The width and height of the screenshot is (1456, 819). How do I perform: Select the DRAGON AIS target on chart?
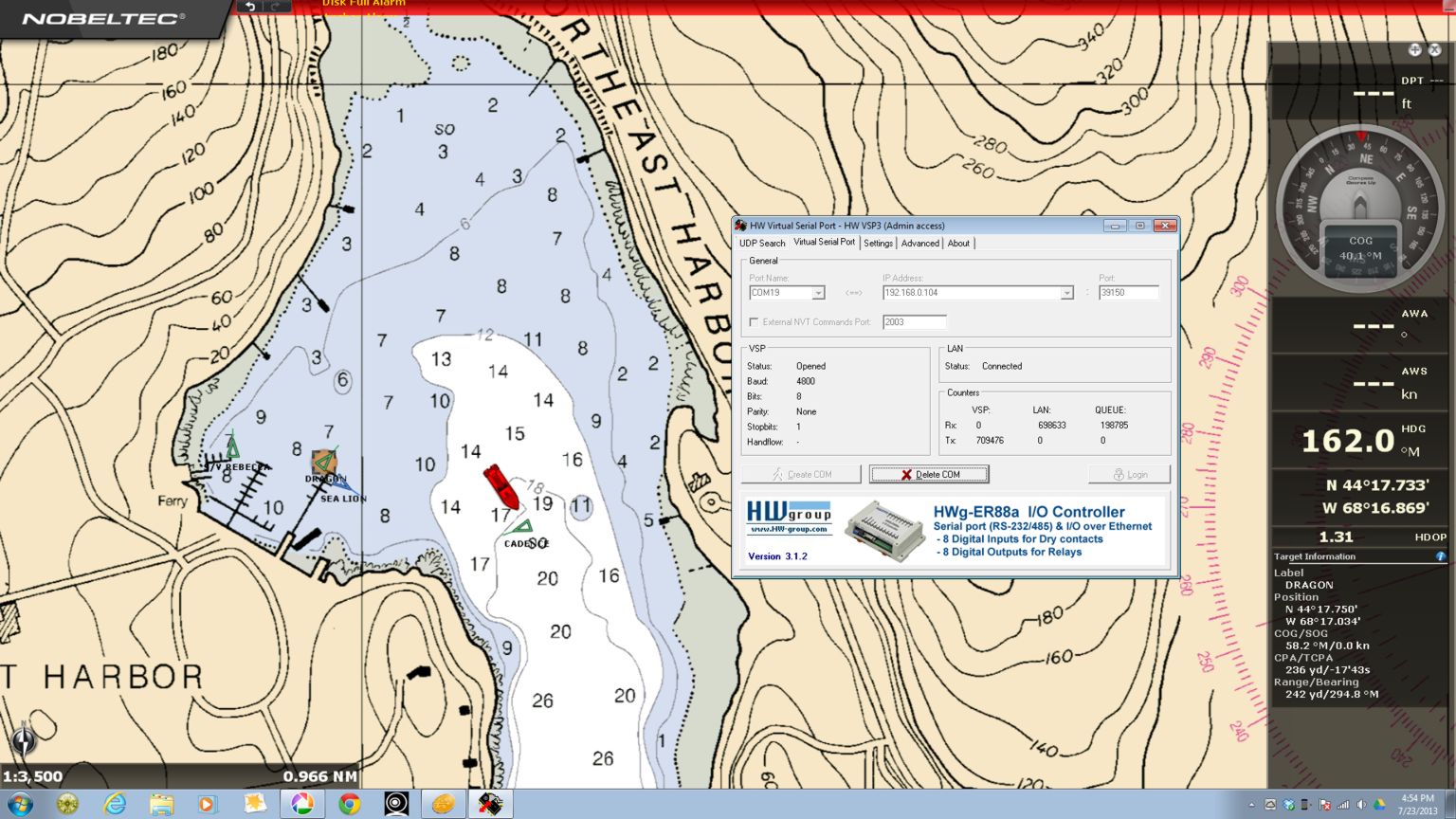[x=324, y=464]
